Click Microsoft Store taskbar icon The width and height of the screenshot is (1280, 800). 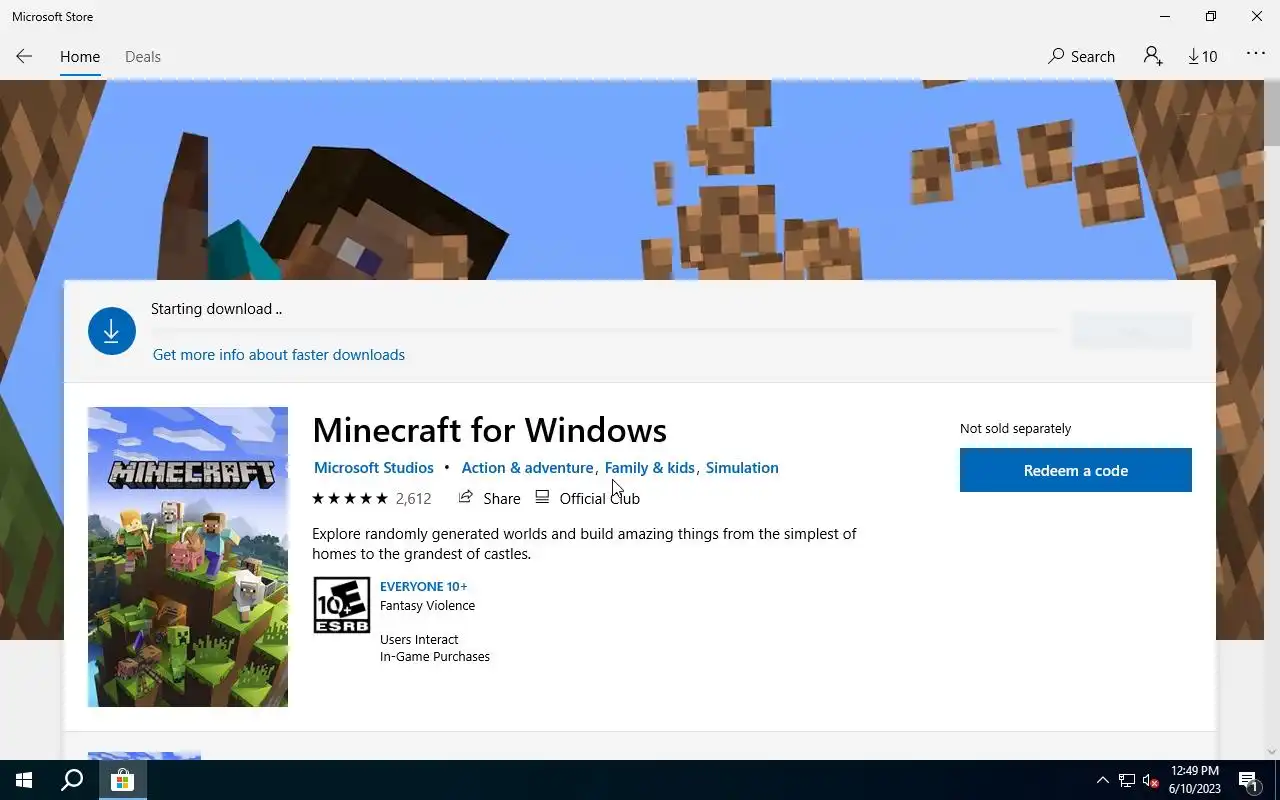122,780
